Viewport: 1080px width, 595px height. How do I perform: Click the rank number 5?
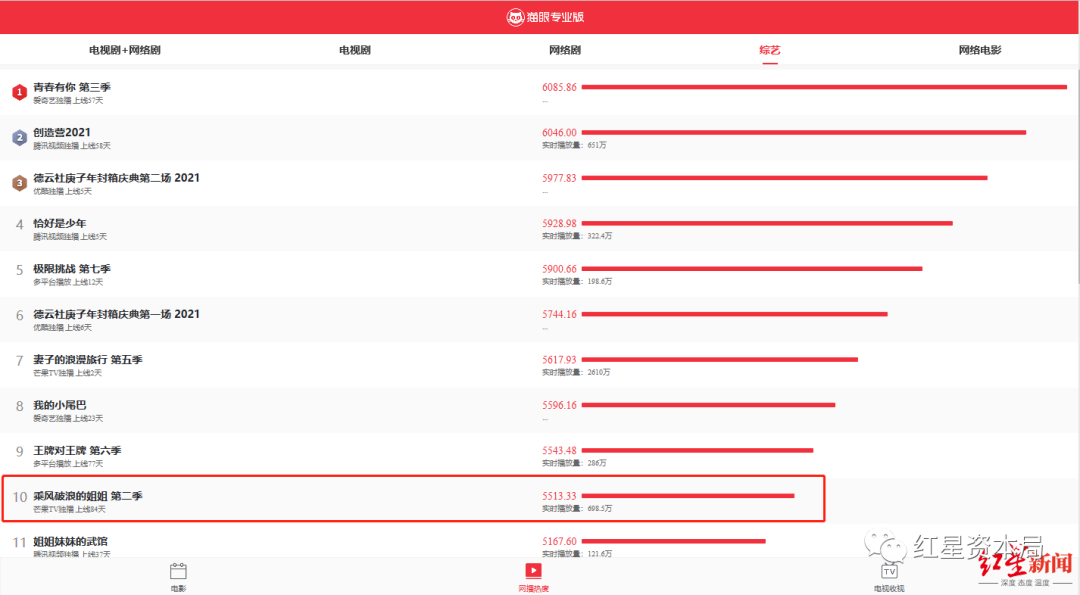(19, 270)
